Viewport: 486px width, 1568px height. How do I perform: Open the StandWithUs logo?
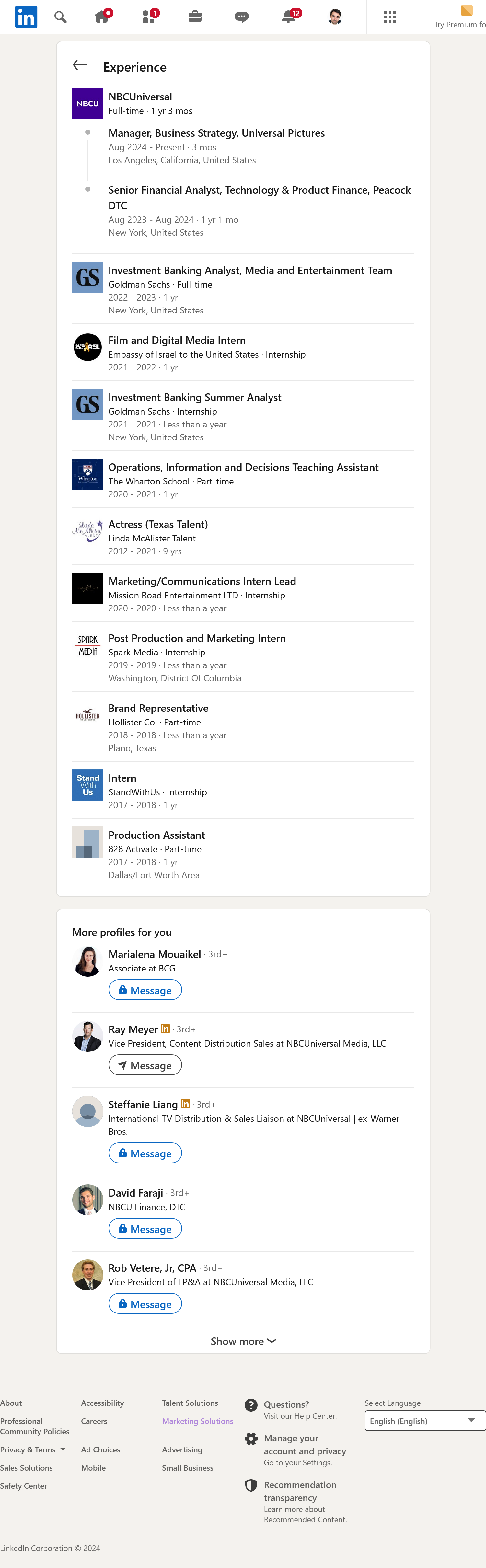click(88, 785)
